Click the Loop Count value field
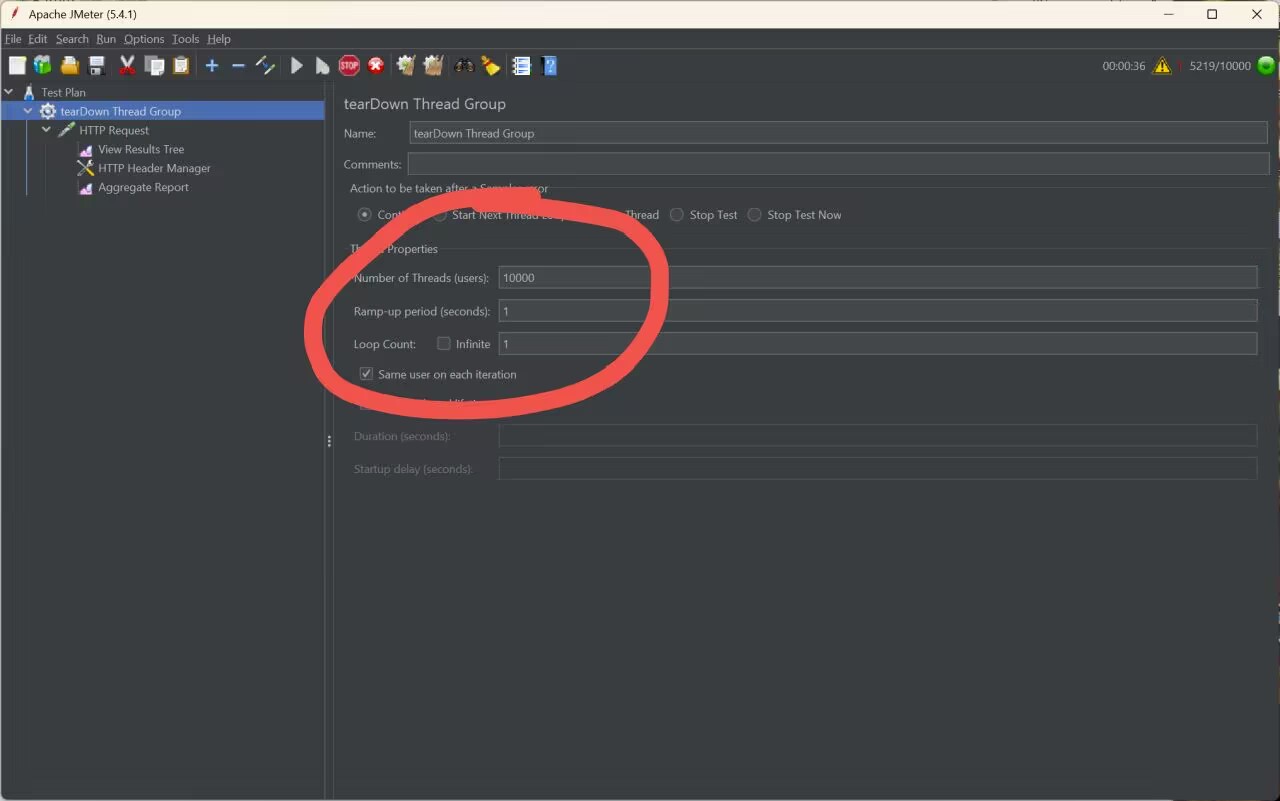Viewport: 1280px width, 801px height. (877, 344)
